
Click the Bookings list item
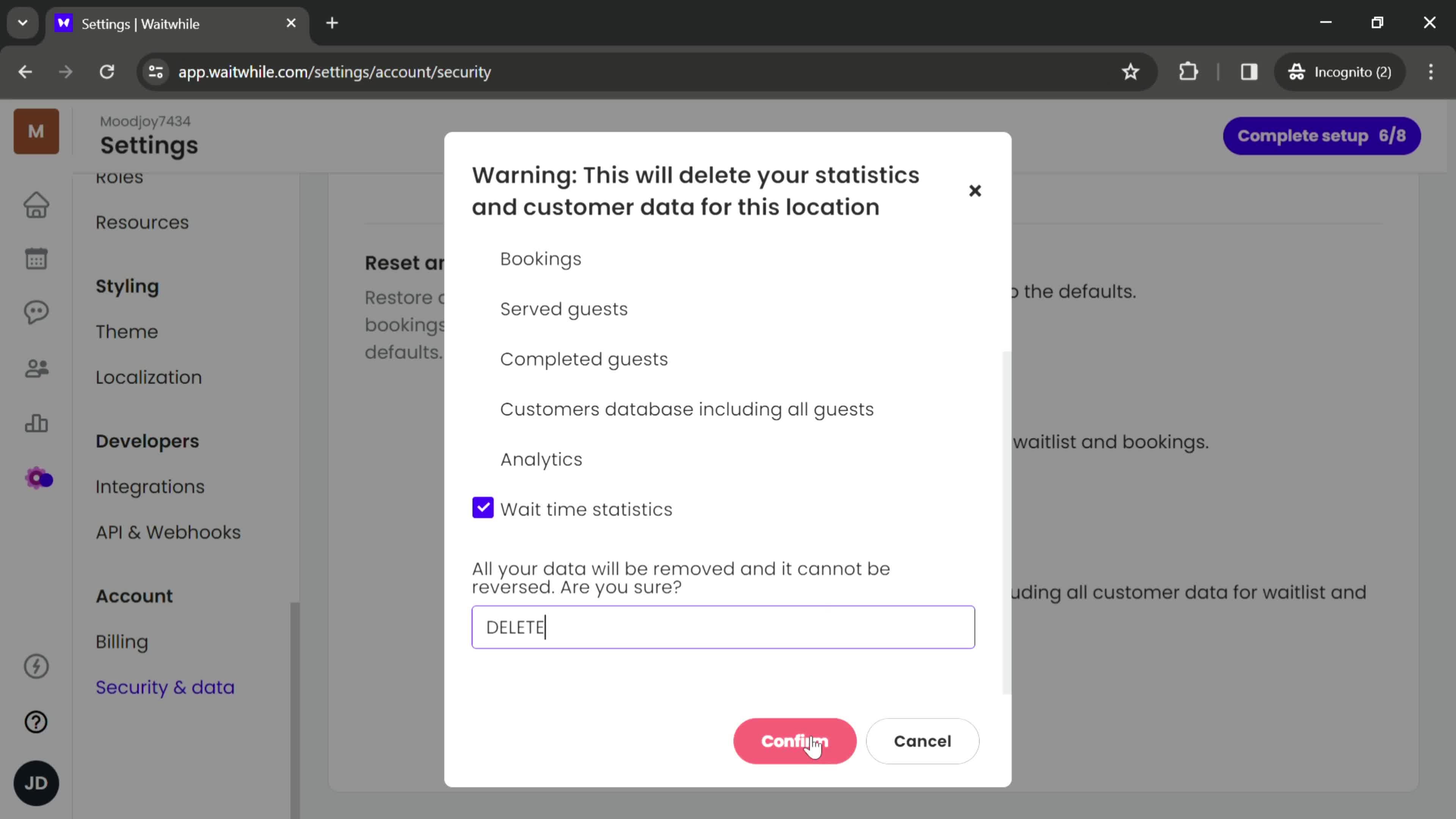[540, 259]
